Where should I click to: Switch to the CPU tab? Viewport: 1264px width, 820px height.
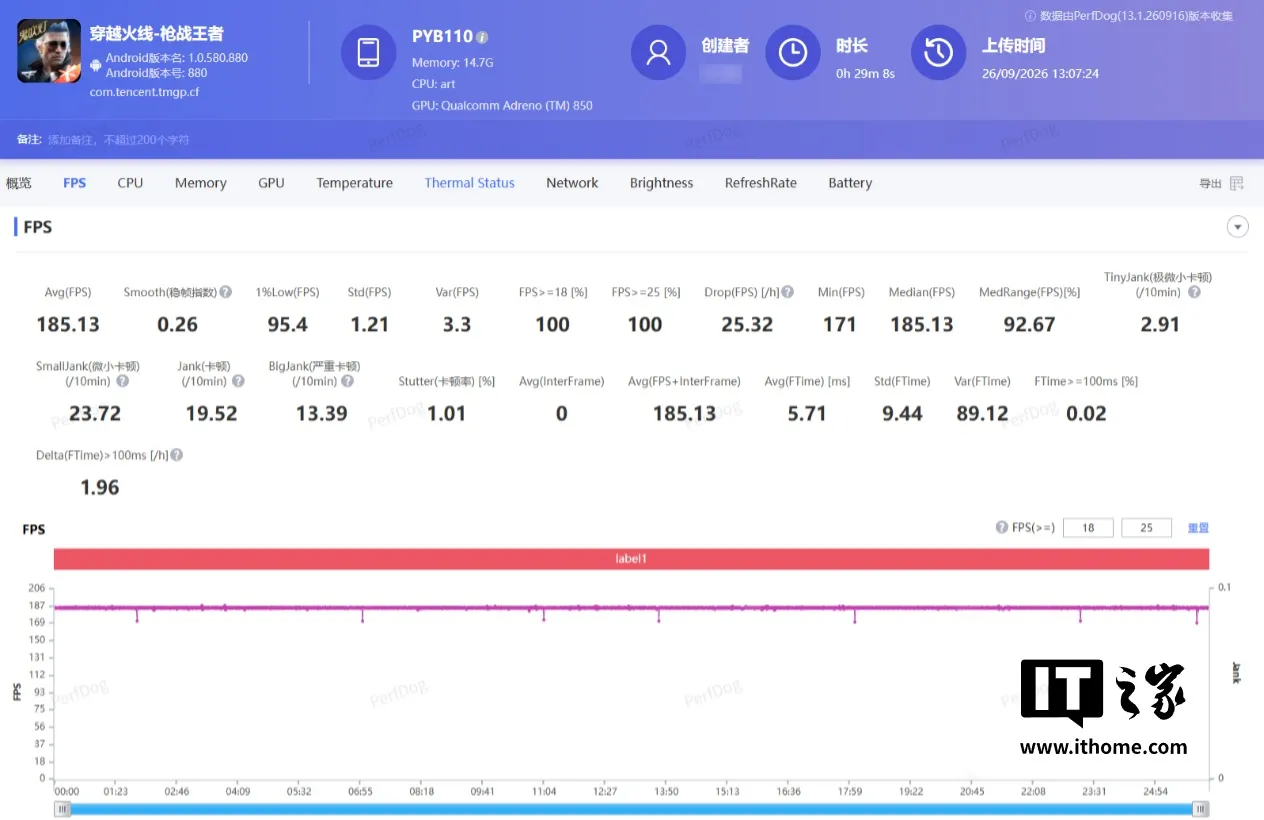pyautogui.click(x=130, y=183)
